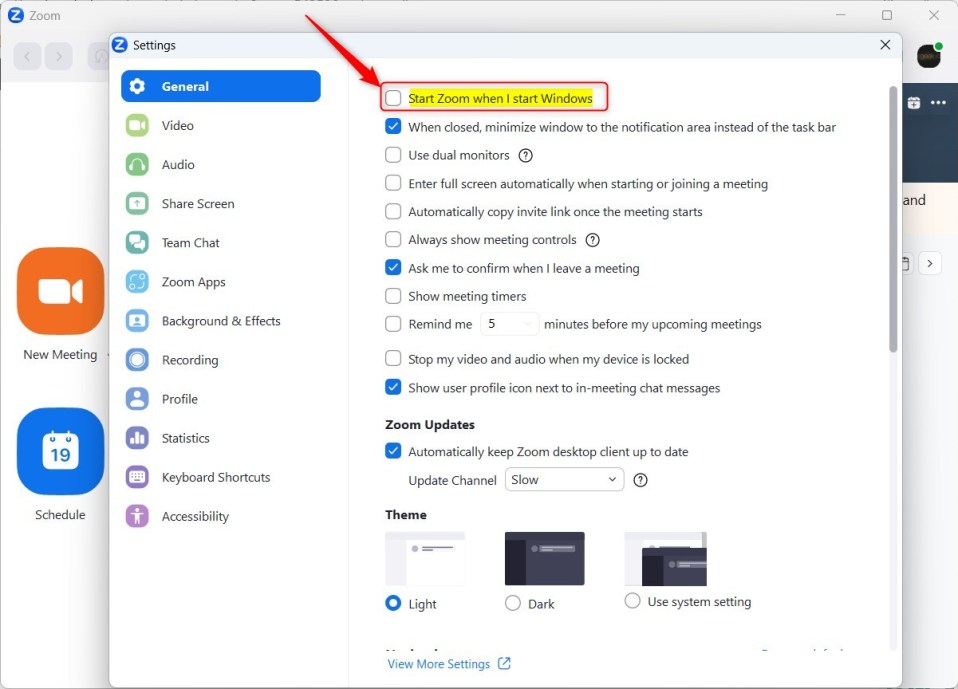The image size is (958, 689).
Task: Click the Statistics bar chart icon
Action: 137,439
